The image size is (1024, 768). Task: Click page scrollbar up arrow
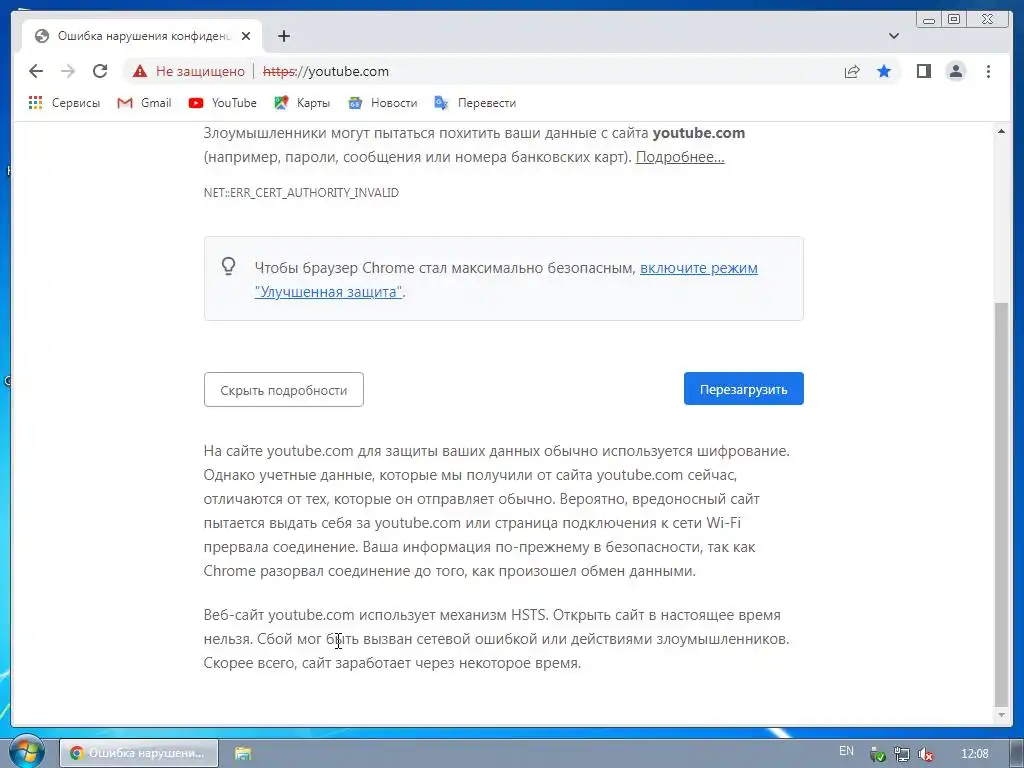(x=1001, y=131)
